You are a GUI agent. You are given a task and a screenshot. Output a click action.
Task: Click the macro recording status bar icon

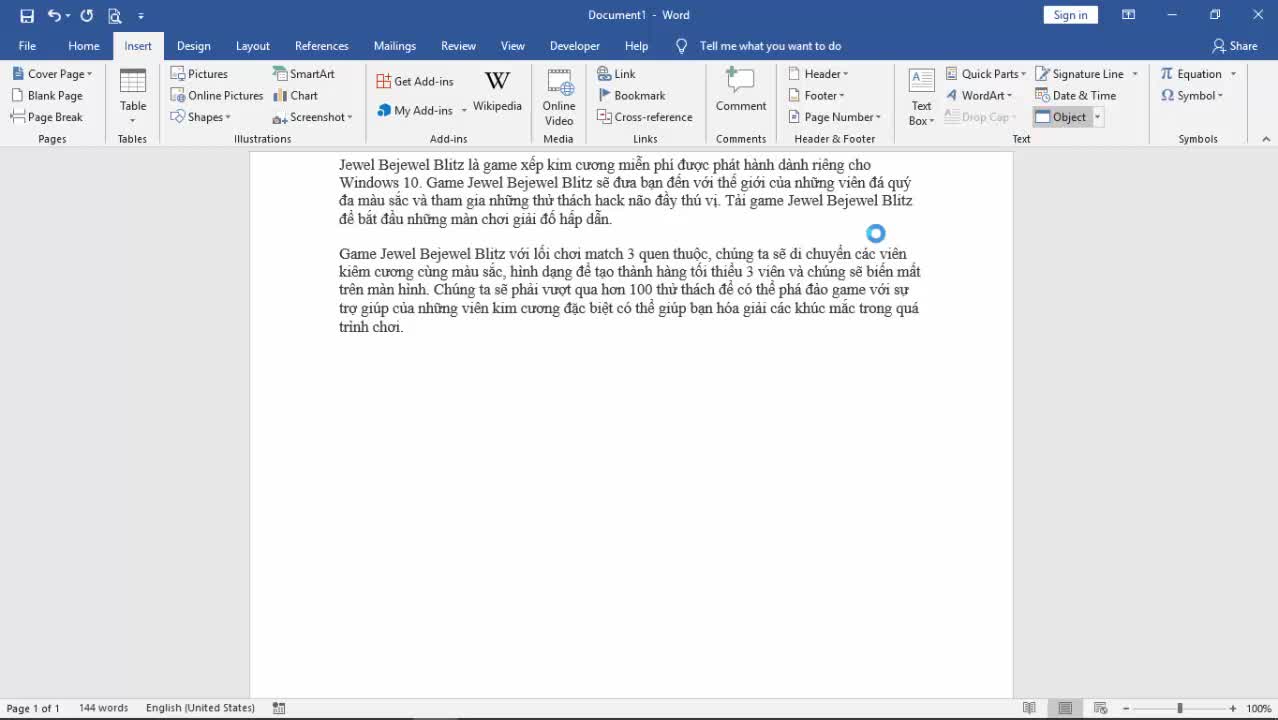tap(279, 708)
